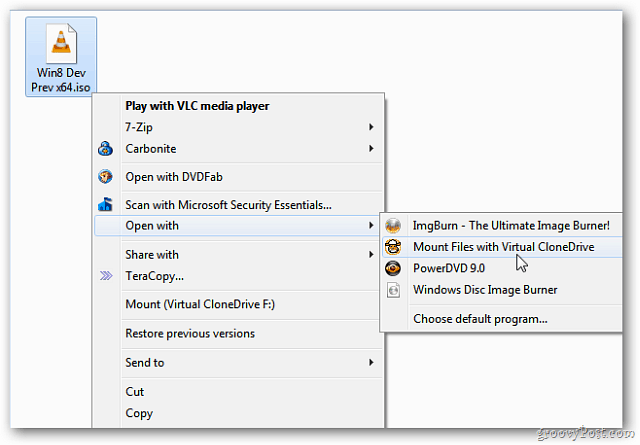This screenshot has width=640, height=445.
Task: Click the ImgBurn icon in submenu
Action: point(393,226)
